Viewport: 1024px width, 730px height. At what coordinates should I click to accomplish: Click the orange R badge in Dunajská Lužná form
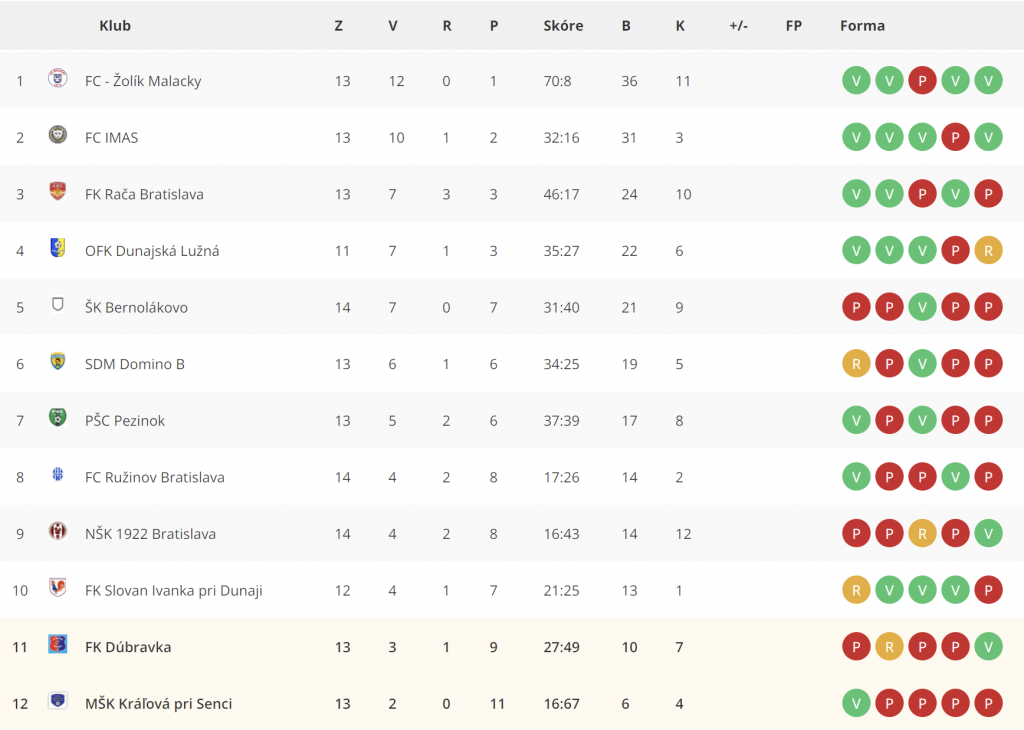tap(988, 251)
